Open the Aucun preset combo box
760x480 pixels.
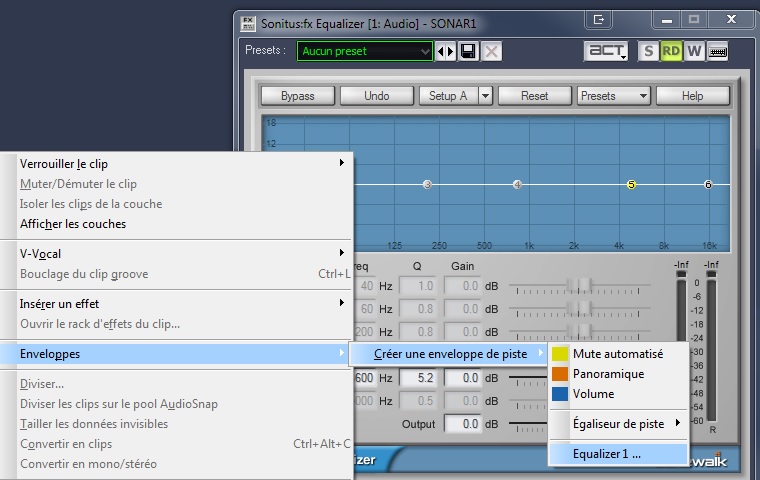364,51
